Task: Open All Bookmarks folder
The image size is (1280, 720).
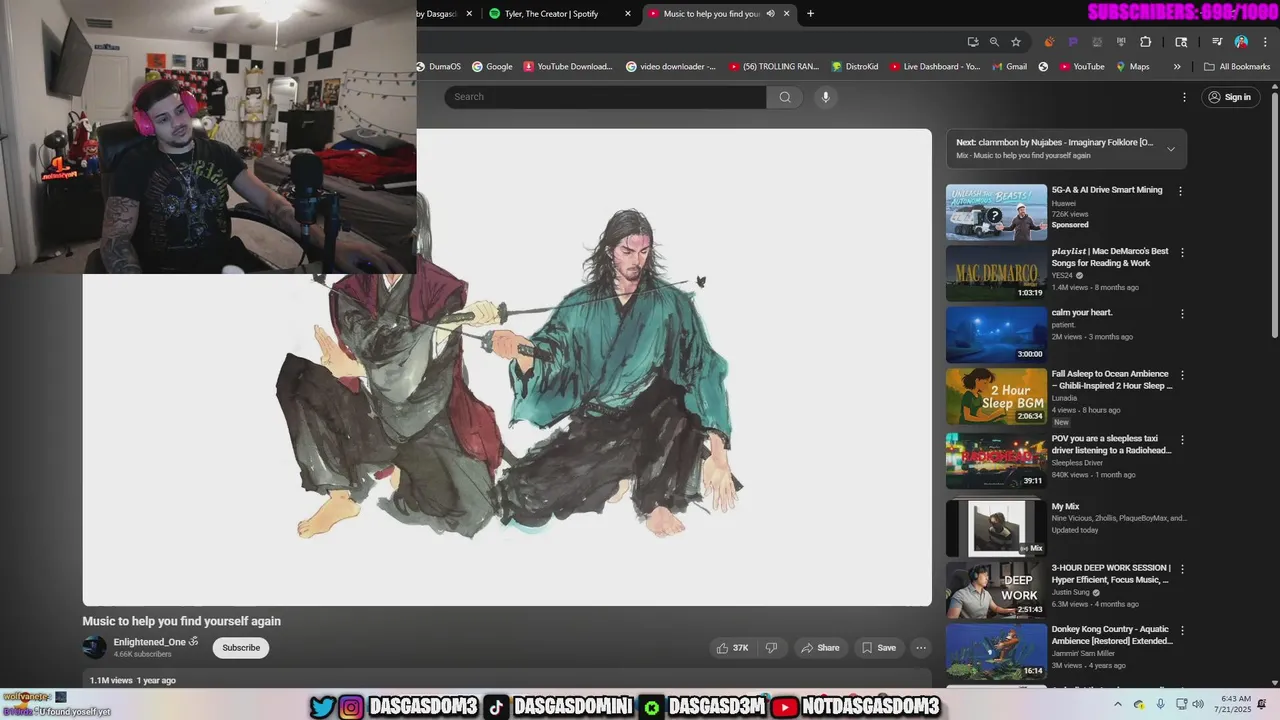Action: (1237, 67)
